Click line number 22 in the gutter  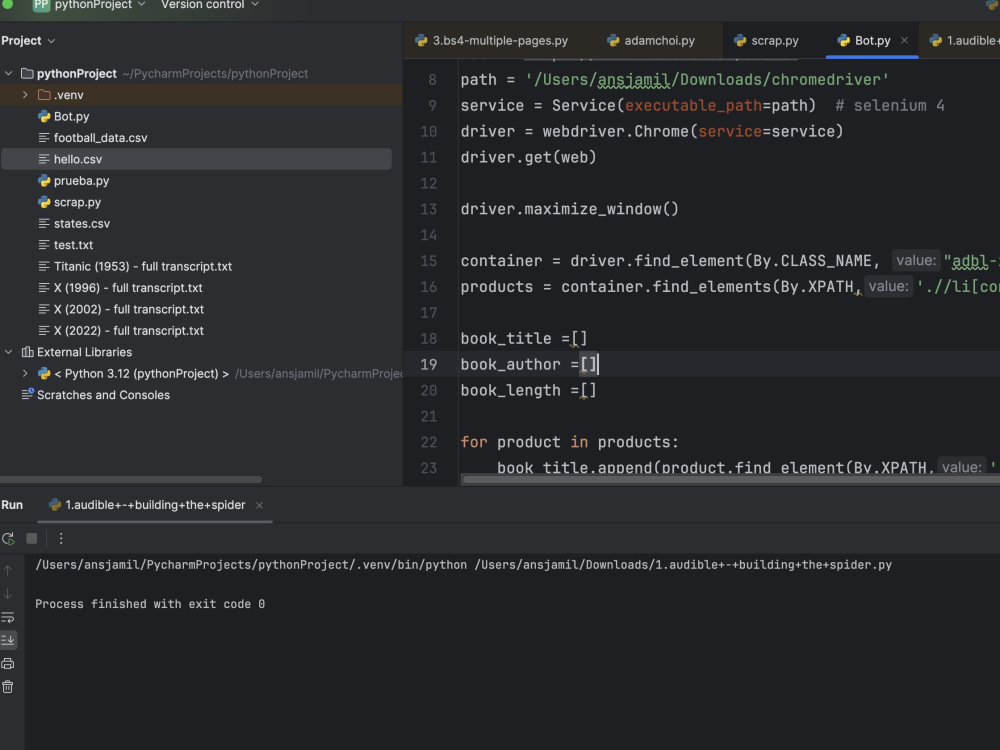429,442
